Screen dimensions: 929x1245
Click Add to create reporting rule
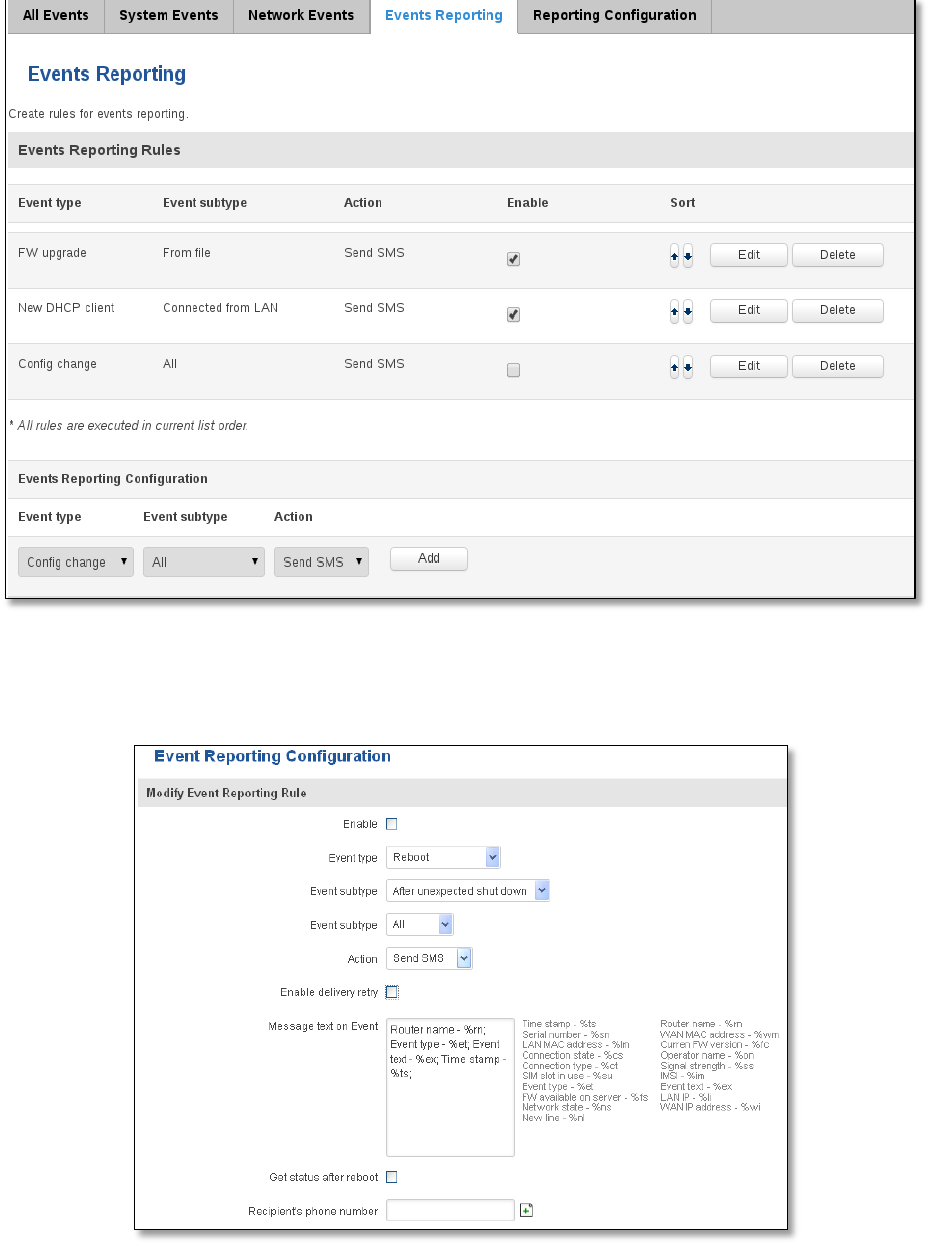429,559
